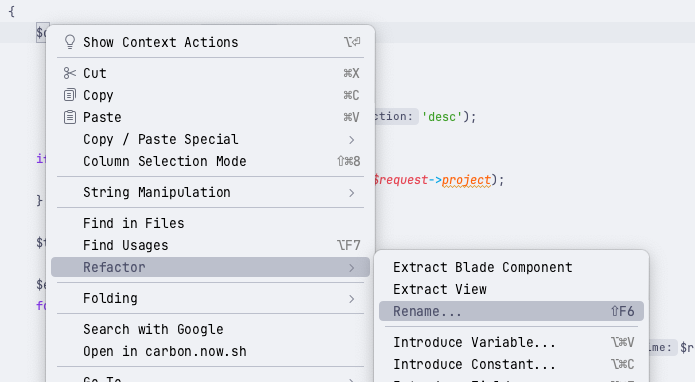
Task: Click the lightbulb icon beside Show Context Actions
Action: pos(70,42)
